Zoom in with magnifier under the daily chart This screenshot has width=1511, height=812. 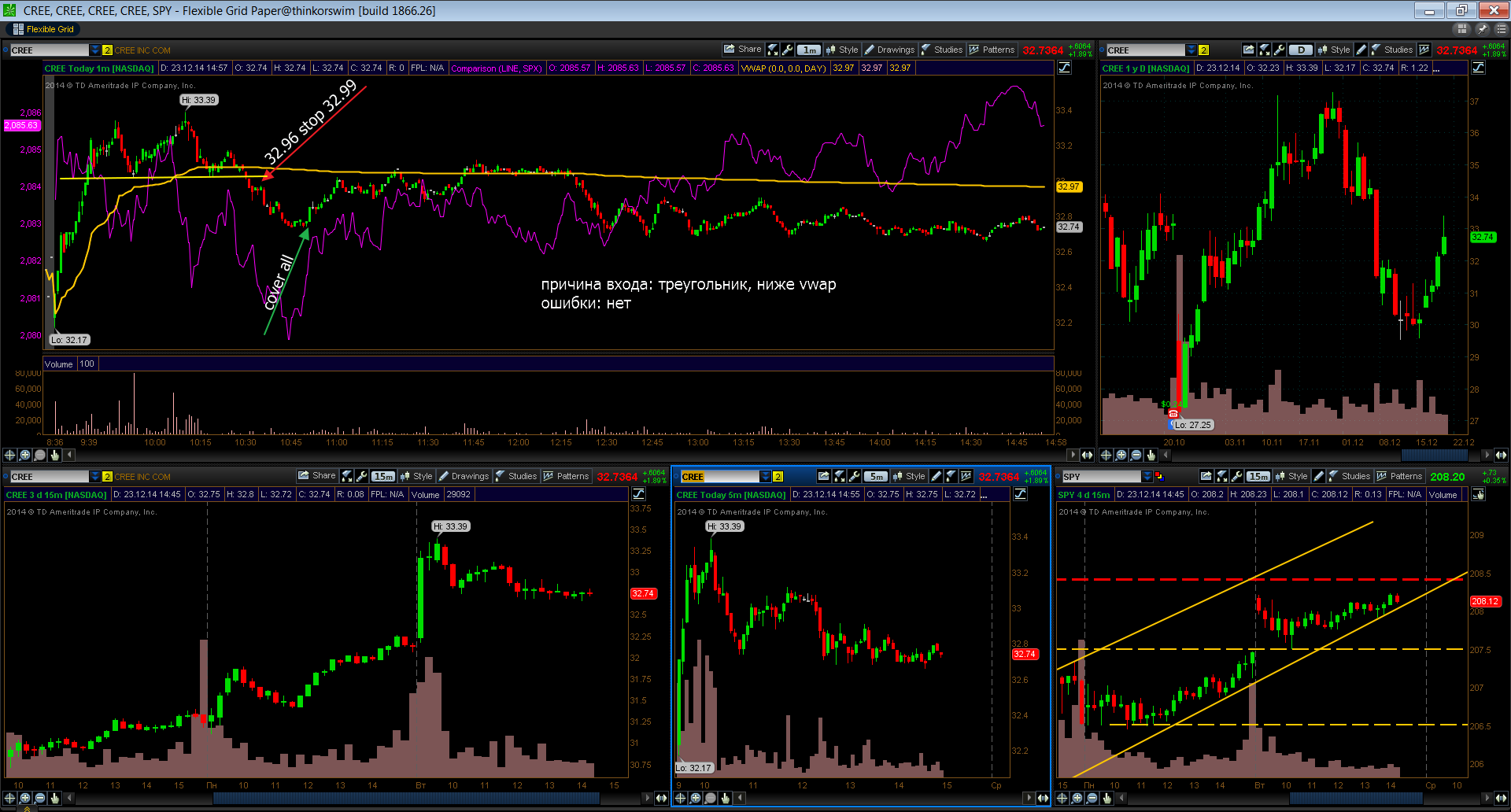click(x=1121, y=455)
